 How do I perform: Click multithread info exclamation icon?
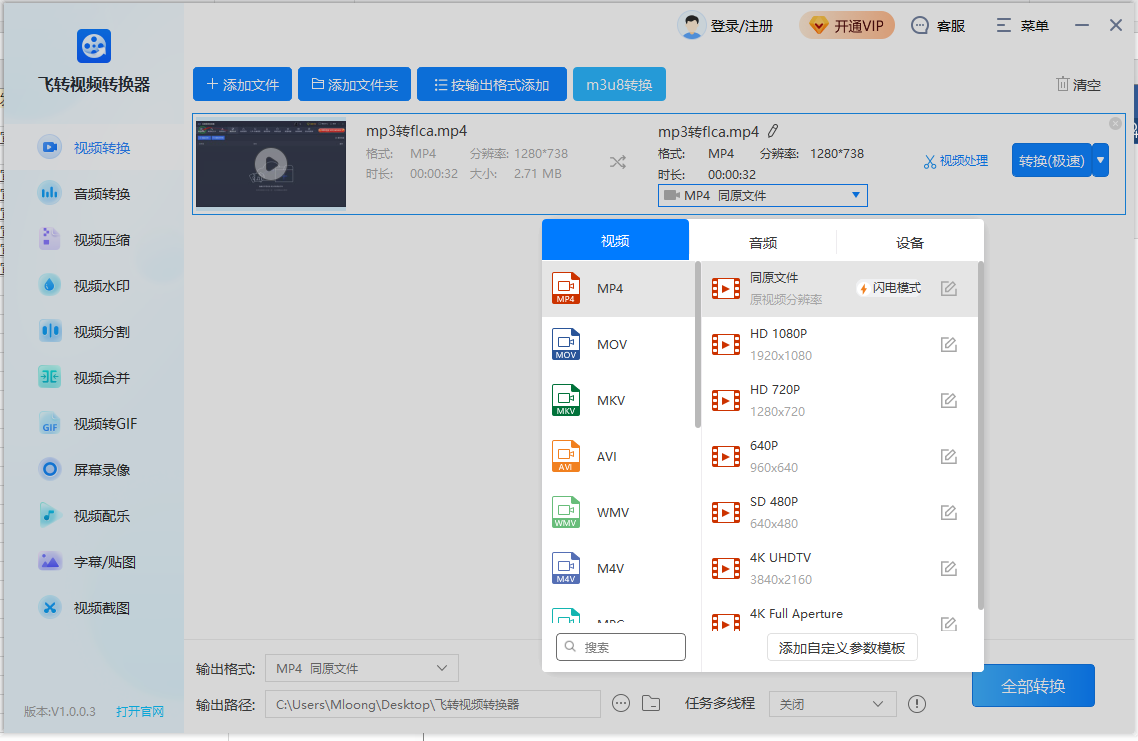point(916,704)
